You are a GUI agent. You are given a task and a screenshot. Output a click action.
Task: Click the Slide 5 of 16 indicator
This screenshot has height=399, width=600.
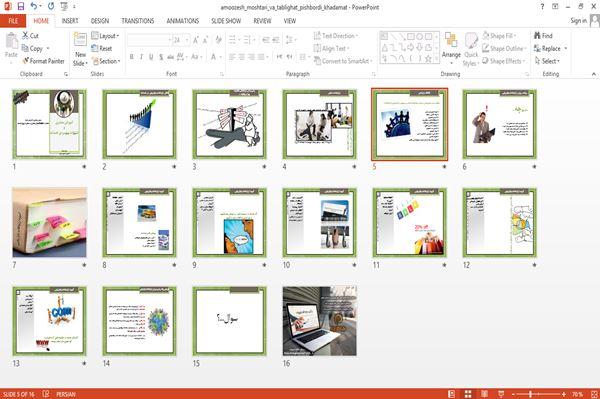(x=18, y=394)
